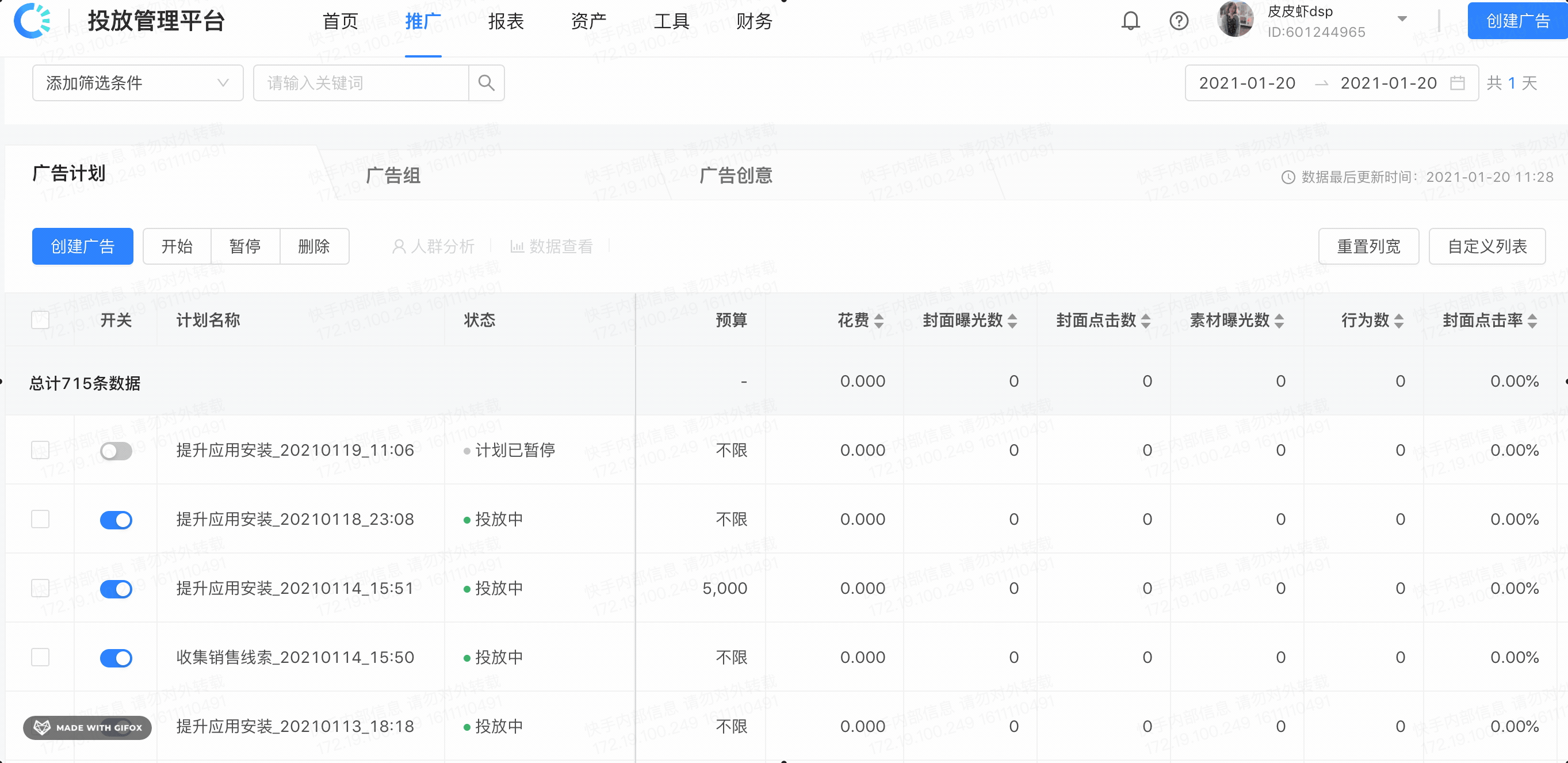Open the 添加筛选条件 filter dropdown
This screenshot has width=1568, height=763.
point(137,83)
